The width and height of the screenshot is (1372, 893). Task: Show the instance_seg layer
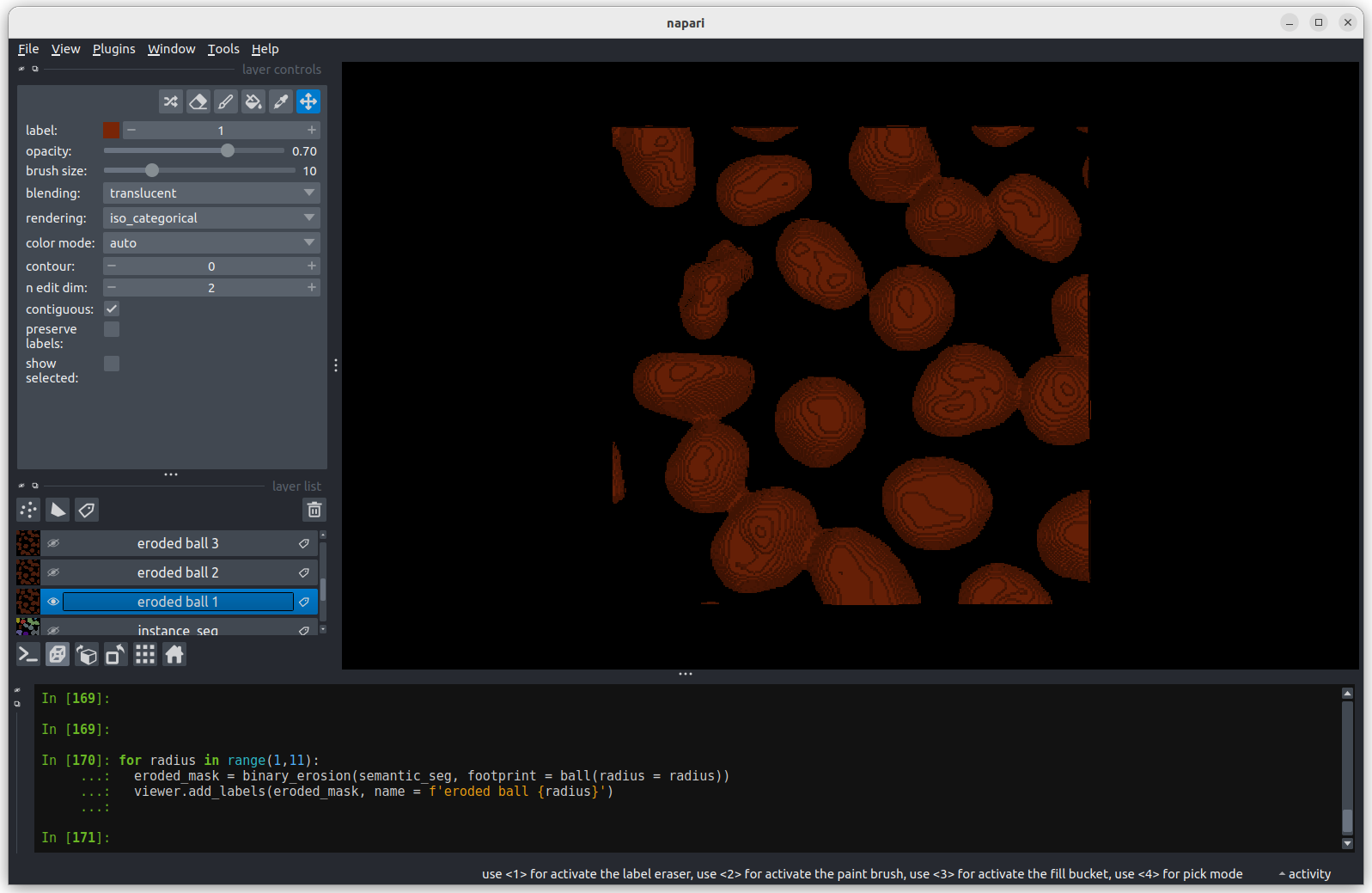point(53,630)
